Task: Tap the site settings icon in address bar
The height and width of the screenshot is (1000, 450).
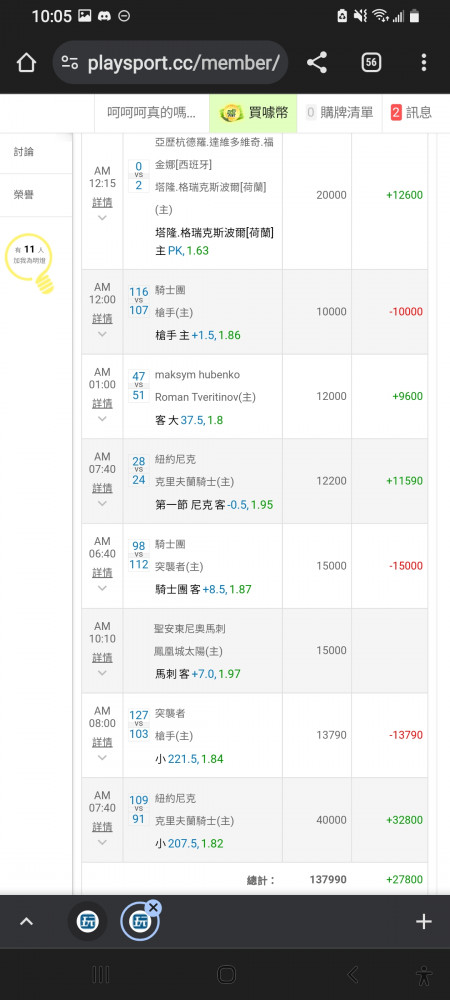Action: pos(69,62)
